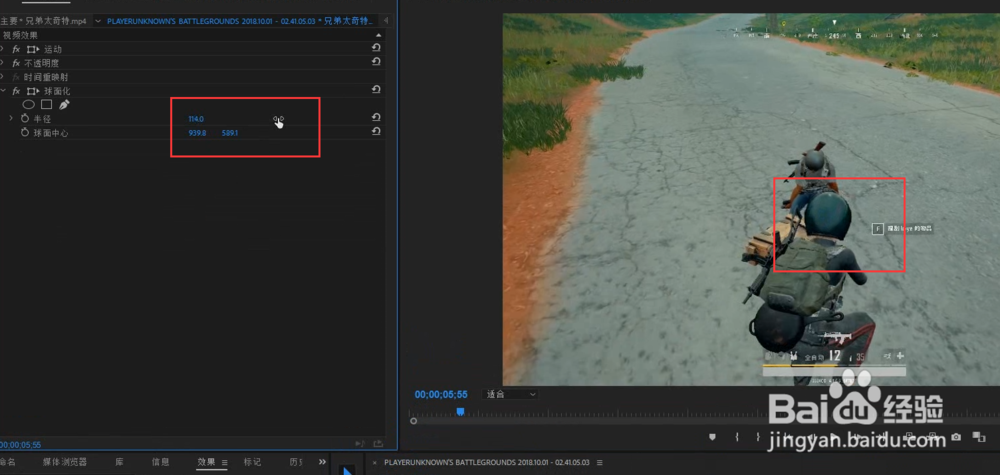Reset the 运动 effect
This screenshot has width=1000, height=475.
376,48
